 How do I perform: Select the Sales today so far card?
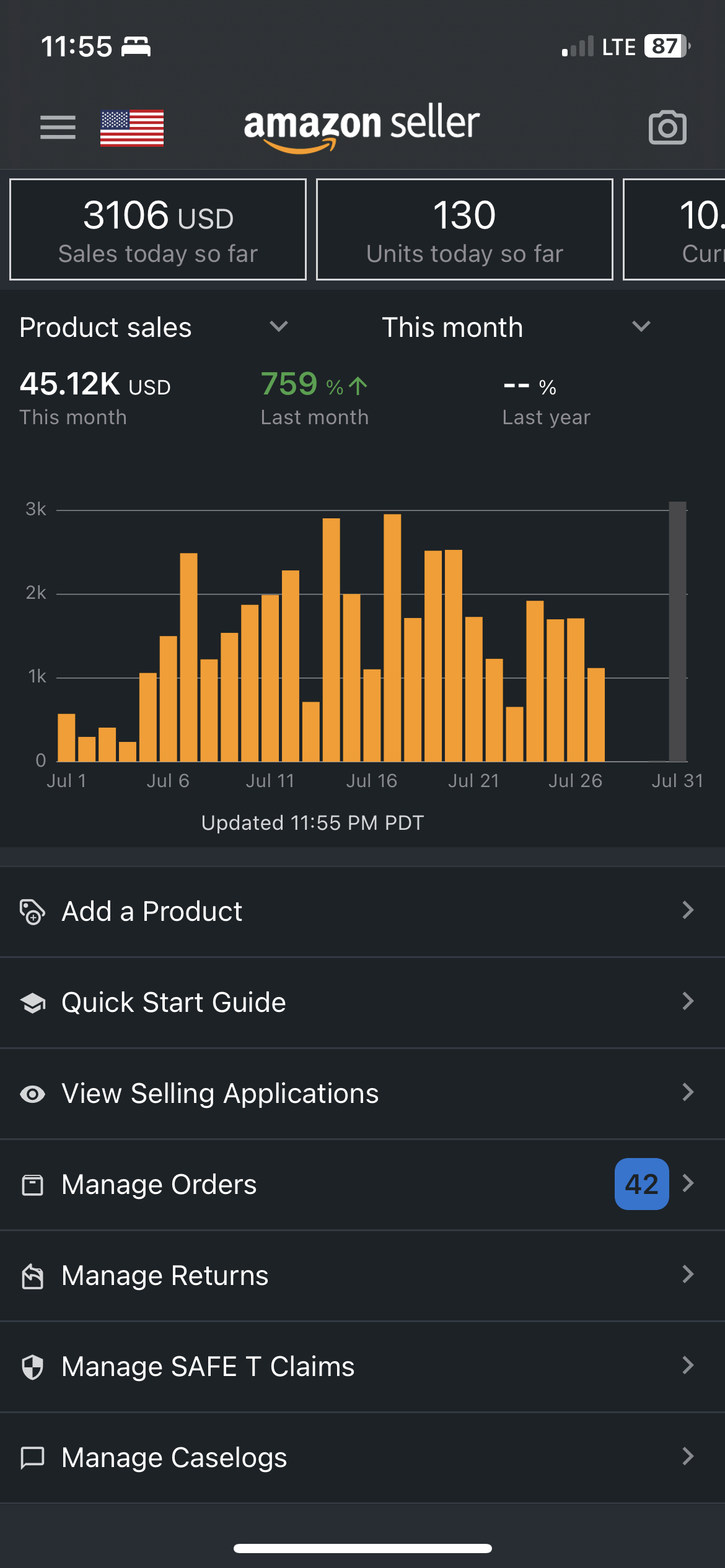click(158, 230)
